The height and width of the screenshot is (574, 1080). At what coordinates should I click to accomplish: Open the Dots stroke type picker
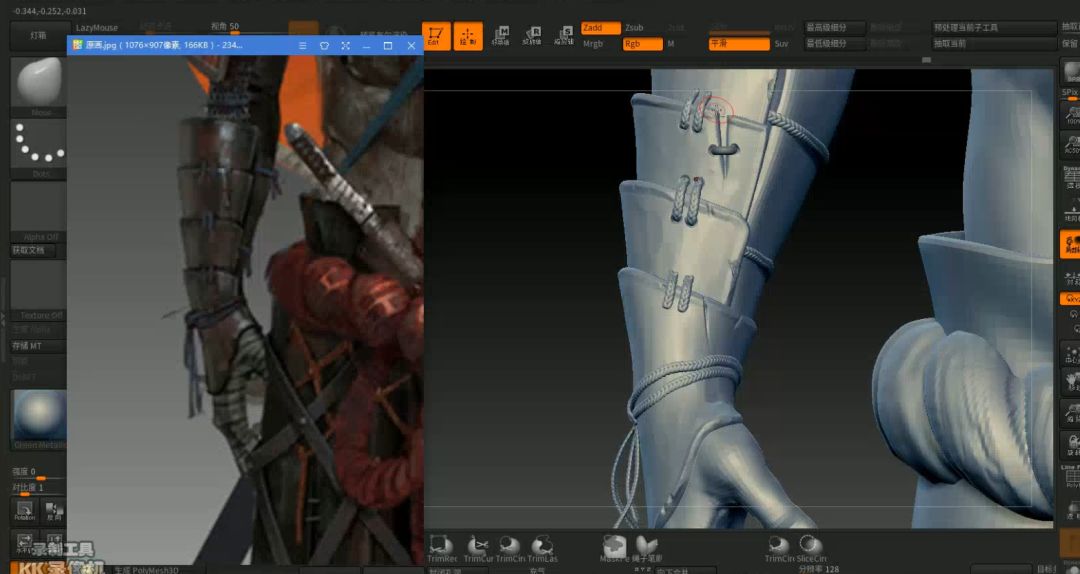pos(39,144)
